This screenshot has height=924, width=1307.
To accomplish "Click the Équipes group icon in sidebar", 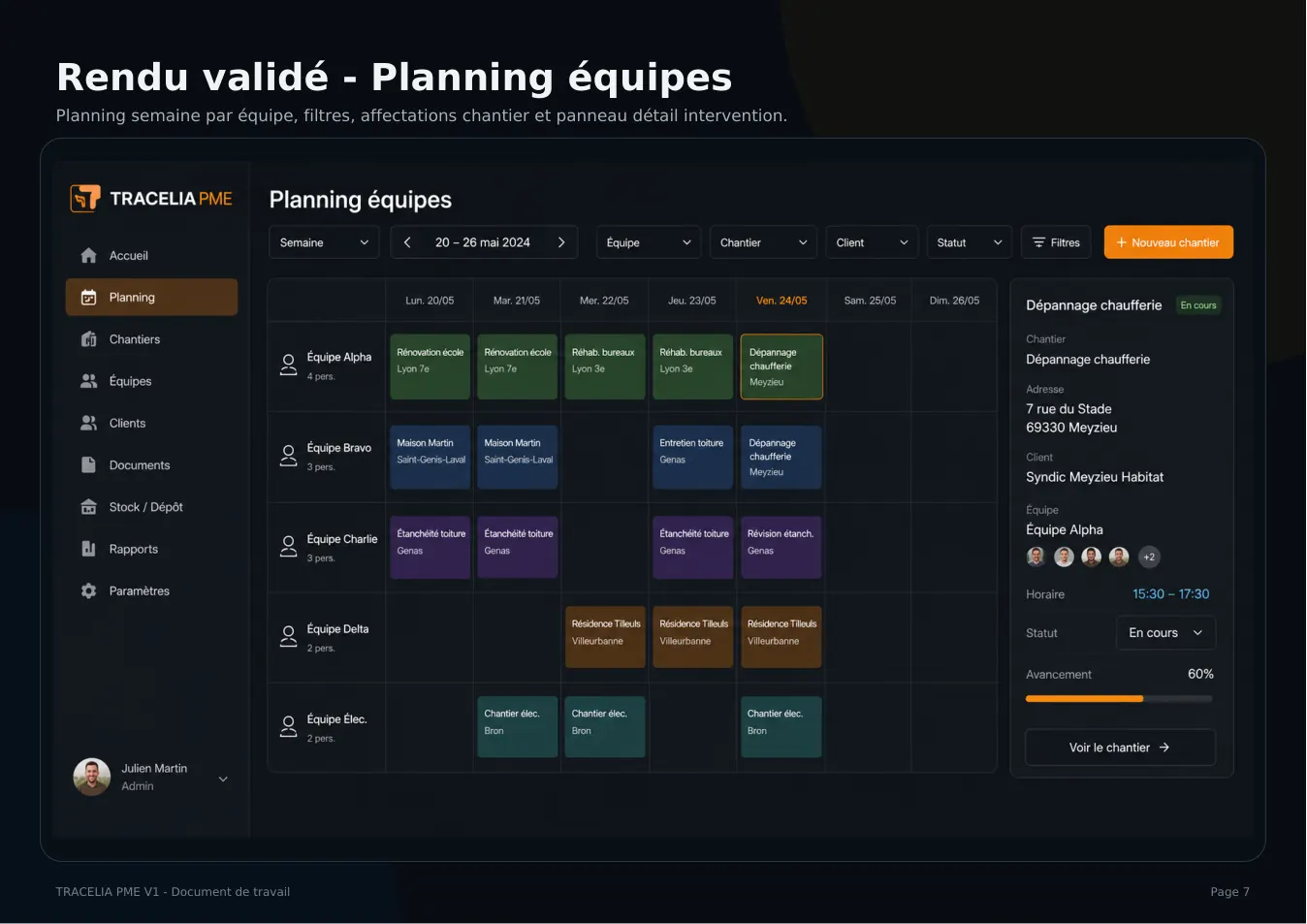I will [x=88, y=381].
